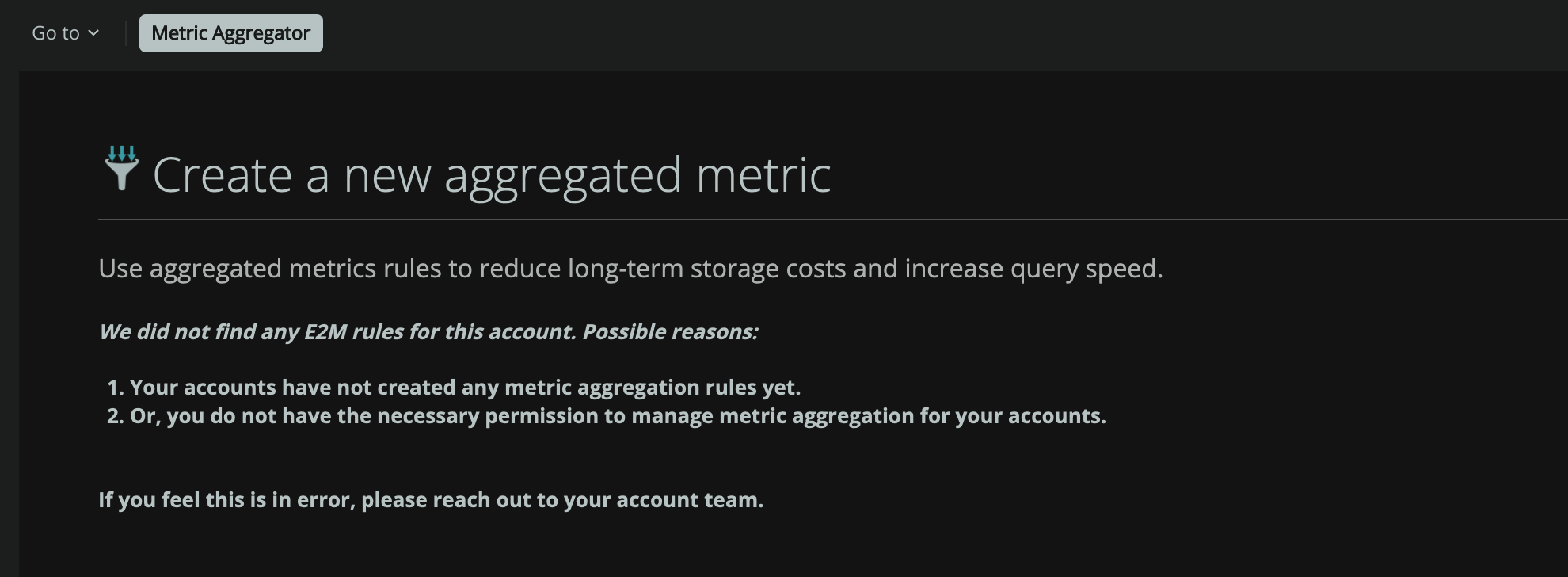This screenshot has width=1568, height=577.
Task: Click the text 'We did not find any E2M rules'
Action: point(428,333)
